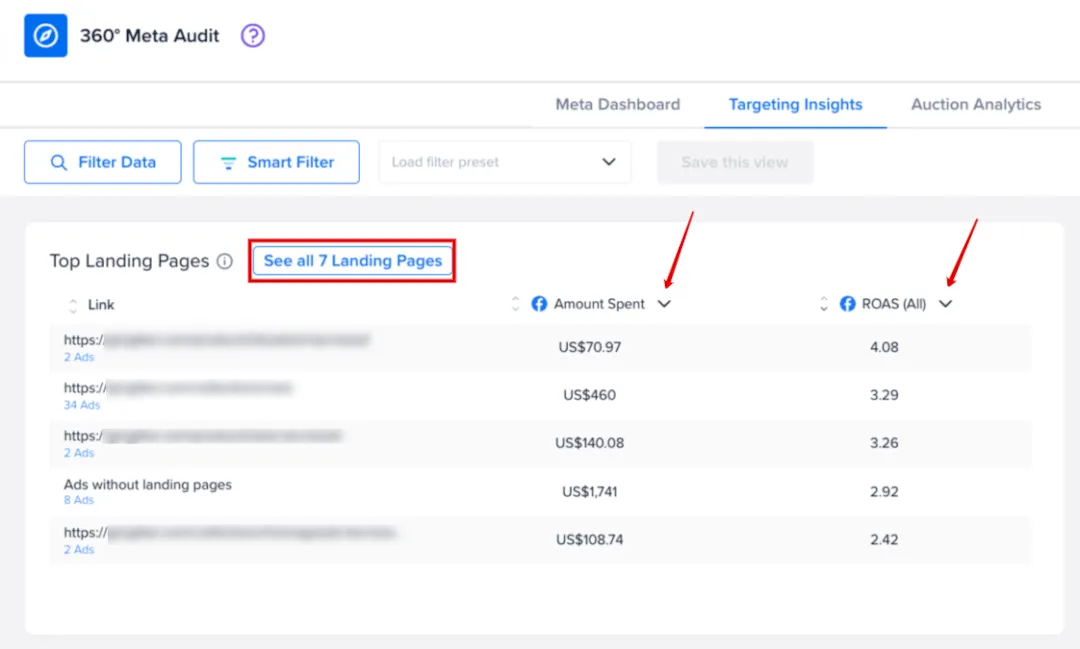Open the Auction Analytics tab
The height and width of the screenshot is (649, 1080).
[x=976, y=104]
